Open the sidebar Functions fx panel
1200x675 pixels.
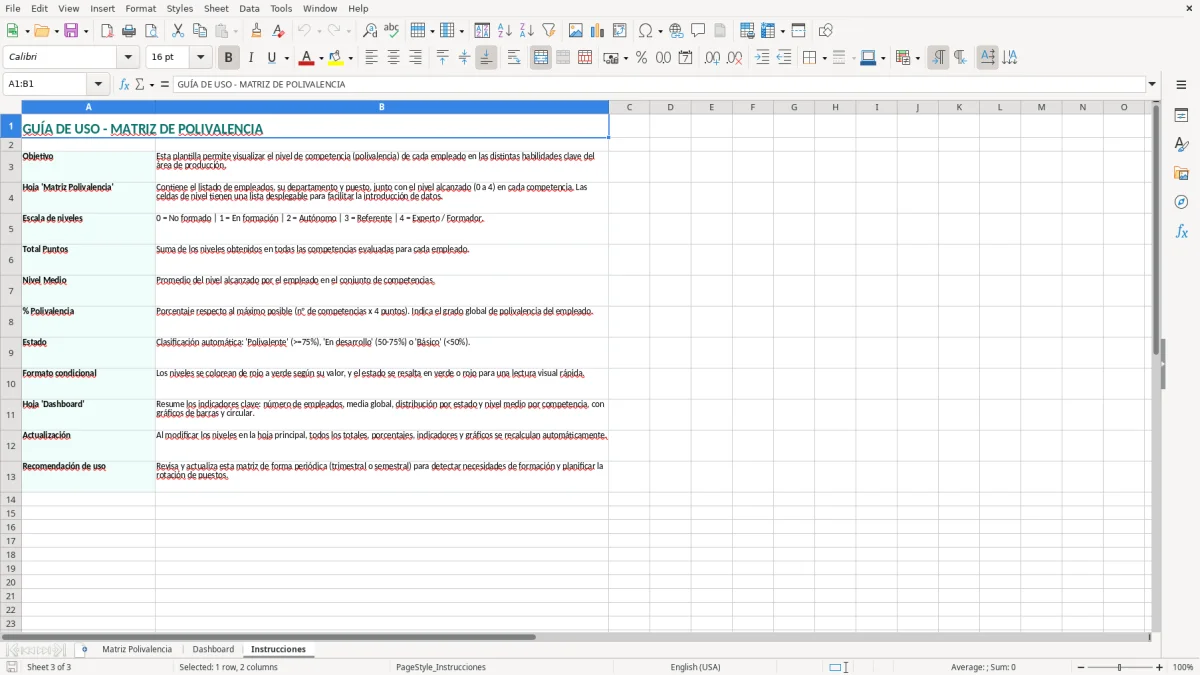click(1181, 231)
